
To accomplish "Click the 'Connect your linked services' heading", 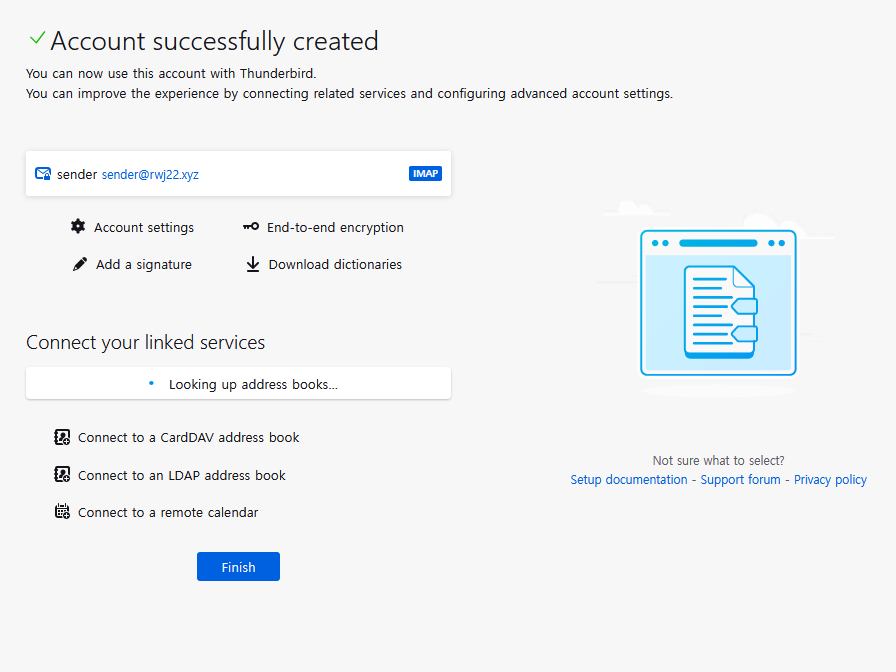I will [x=146, y=342].
